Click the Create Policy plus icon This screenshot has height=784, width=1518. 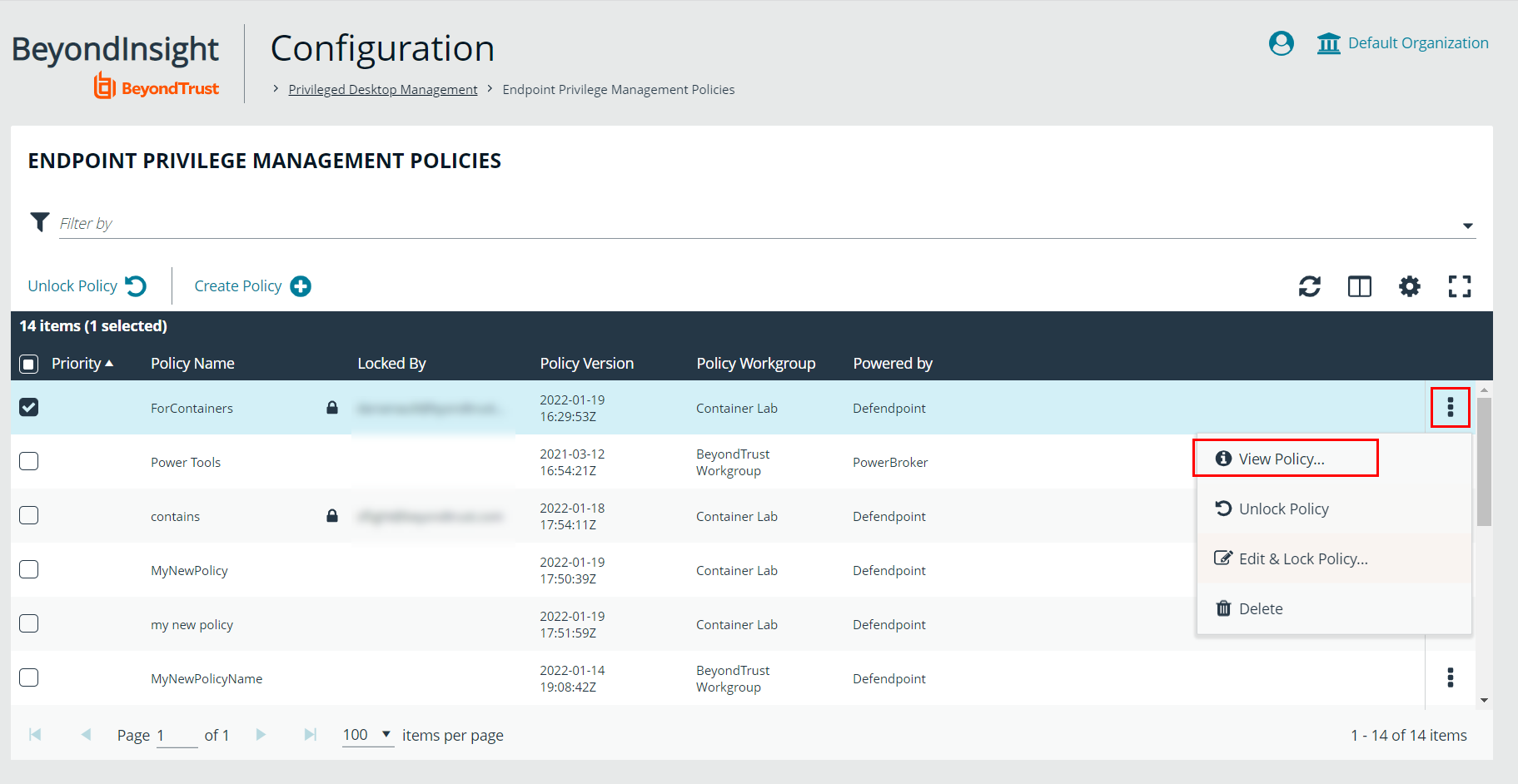301,286
